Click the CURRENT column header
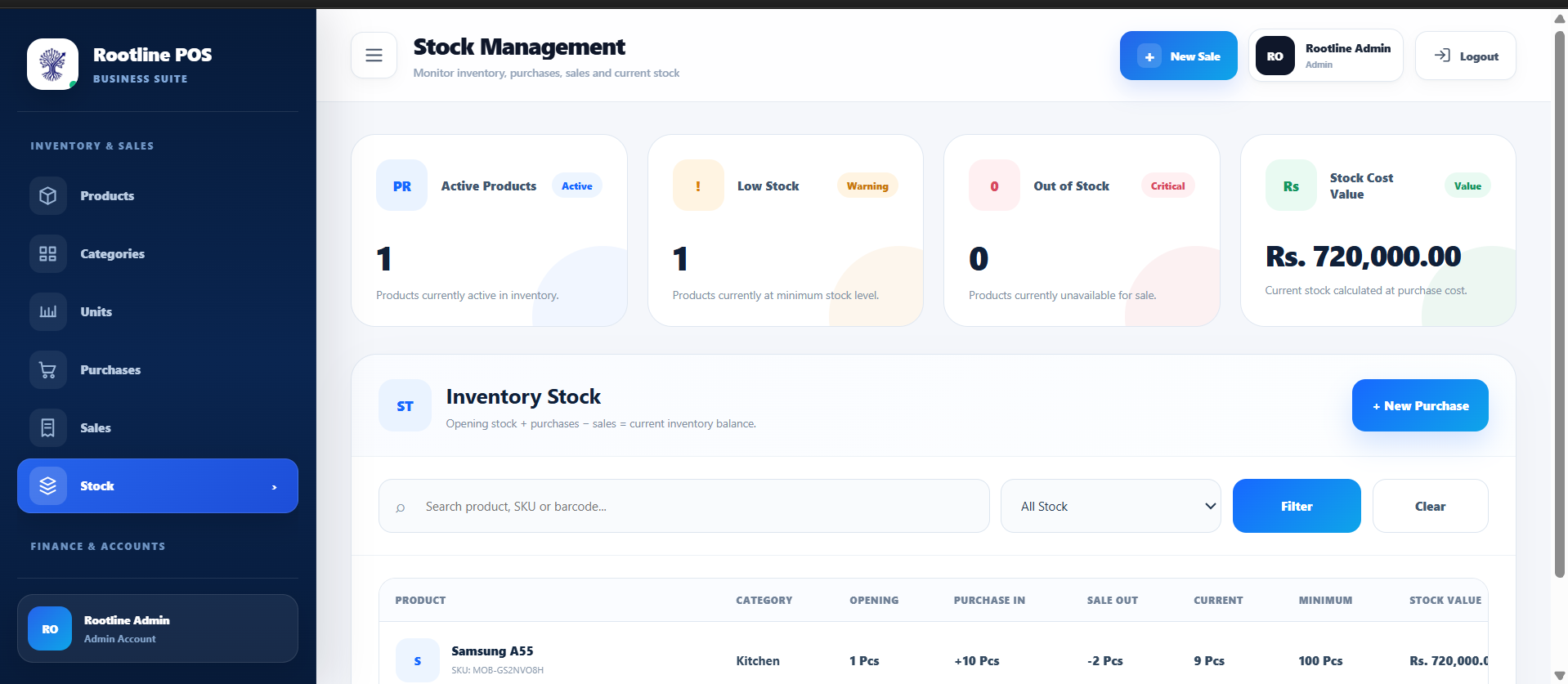The width and height of the screenshot is (1568, 684). click(x=1218, y=600)
